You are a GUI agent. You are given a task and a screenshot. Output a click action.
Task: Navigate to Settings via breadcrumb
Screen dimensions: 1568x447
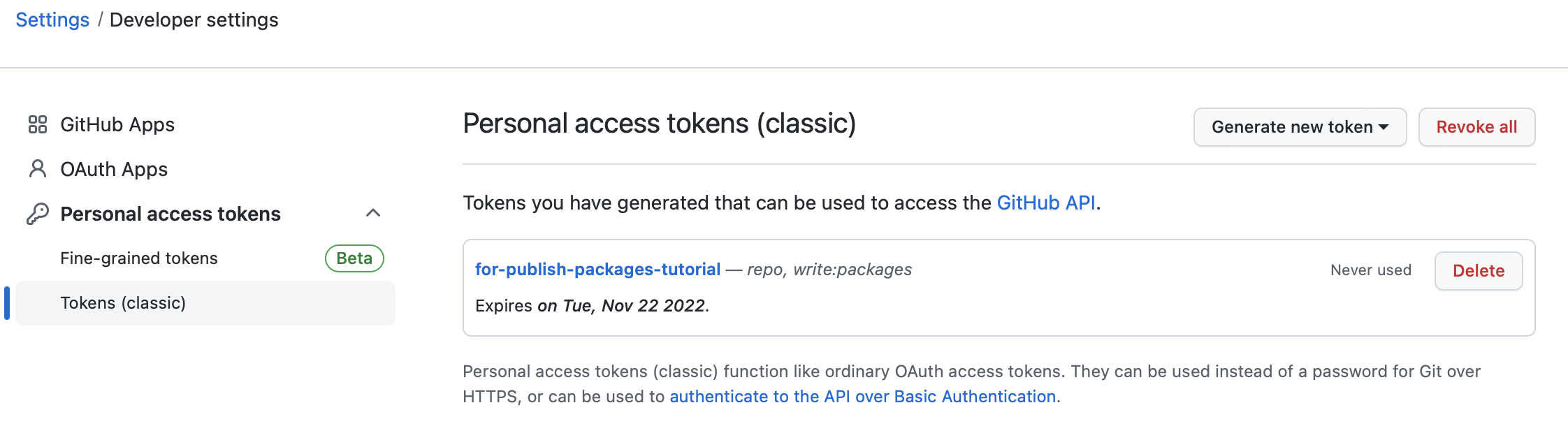52,20
